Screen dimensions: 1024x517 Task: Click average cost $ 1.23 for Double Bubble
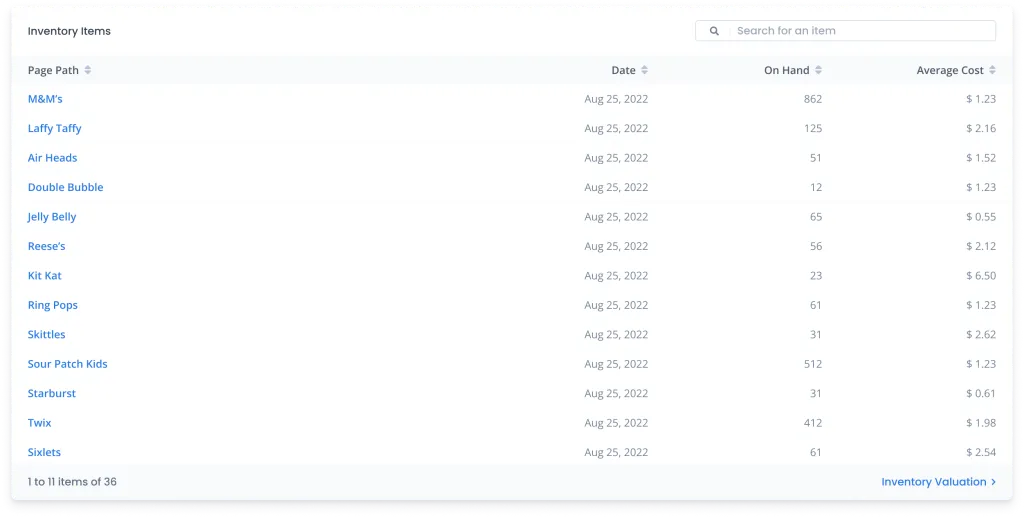981,187
